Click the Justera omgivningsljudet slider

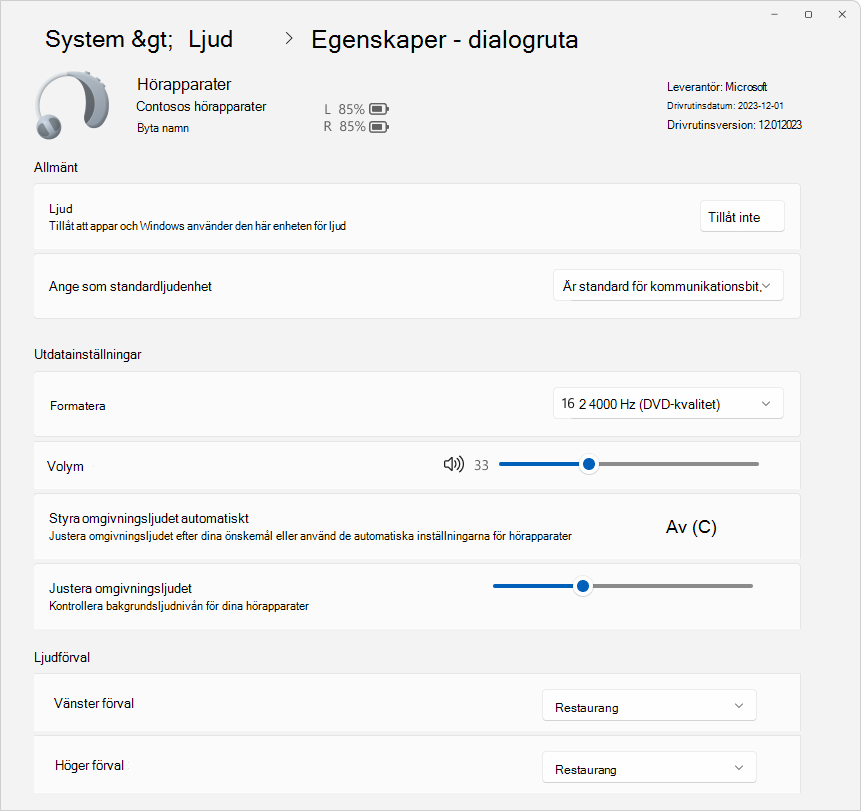tap(623, 586)
